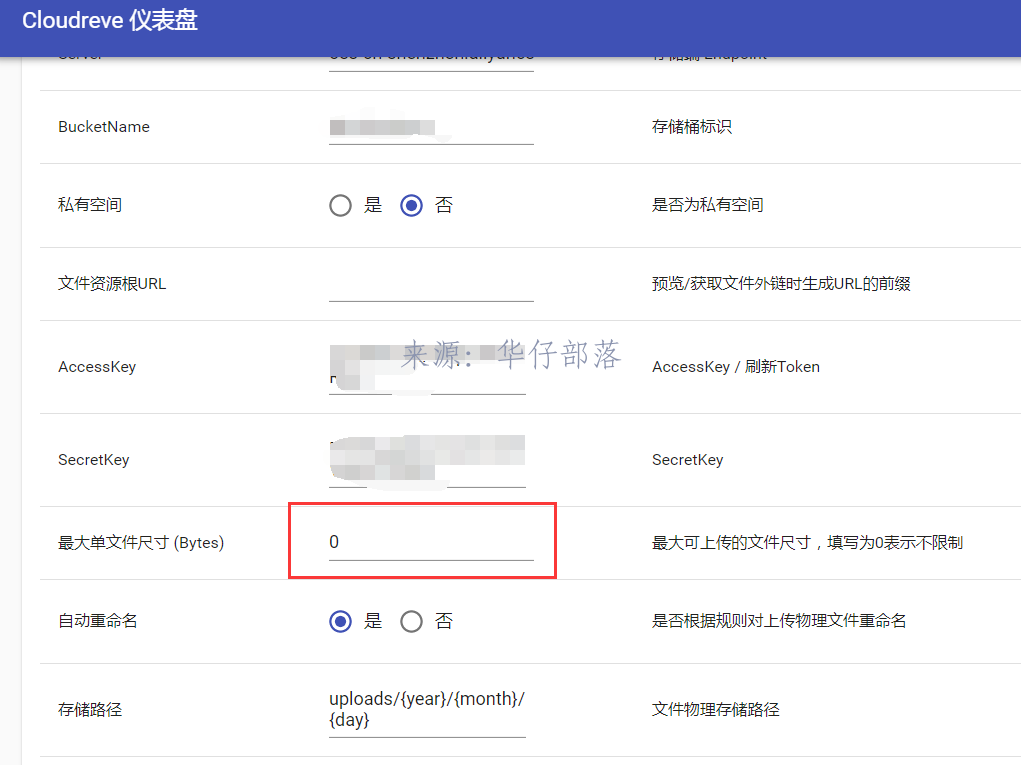
Task: Click the 文件资源根URL text field
Action: [430, 284]
